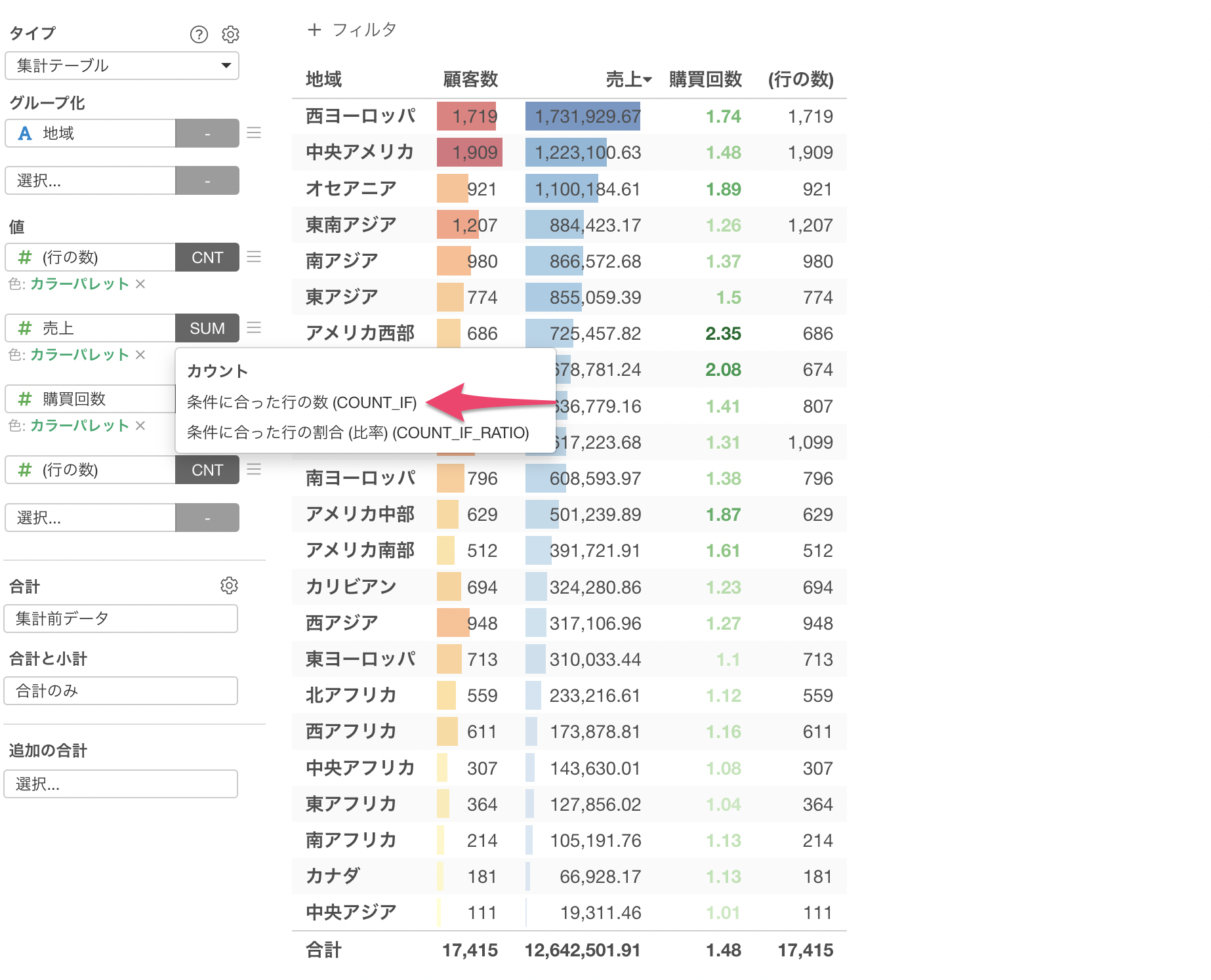Viewport: 1211px width, 980px height.
Task: Click the 地域 column header
Action: coord(324,79)
